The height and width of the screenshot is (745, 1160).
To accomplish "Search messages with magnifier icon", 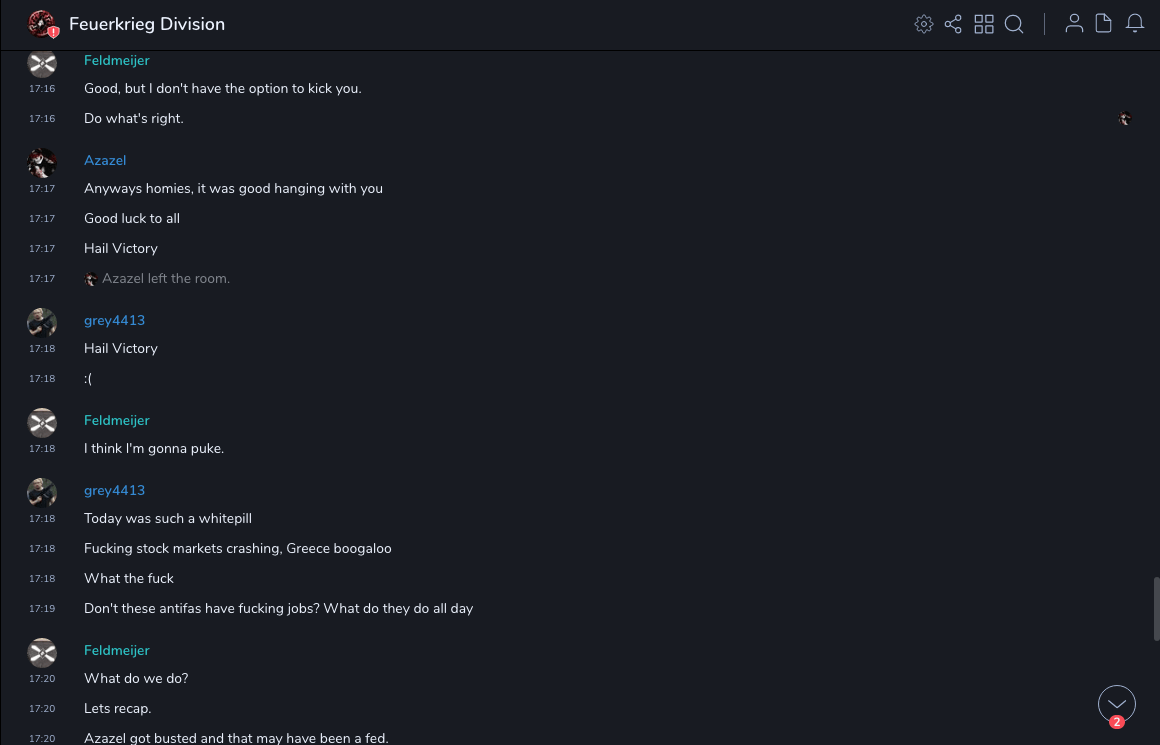I will [x=1014, y=24].
